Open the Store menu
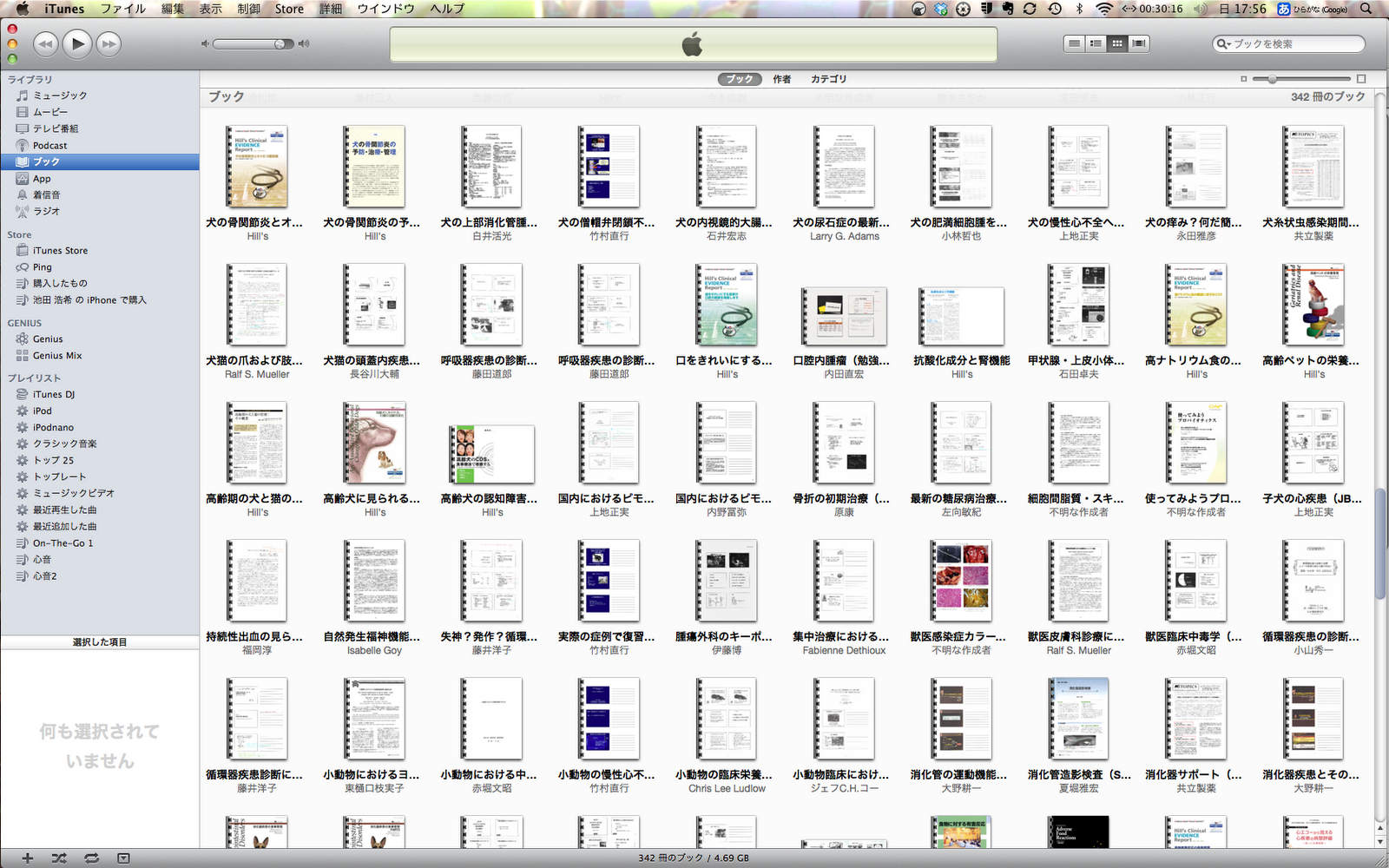1389x868 pixels. click(289, 9)
